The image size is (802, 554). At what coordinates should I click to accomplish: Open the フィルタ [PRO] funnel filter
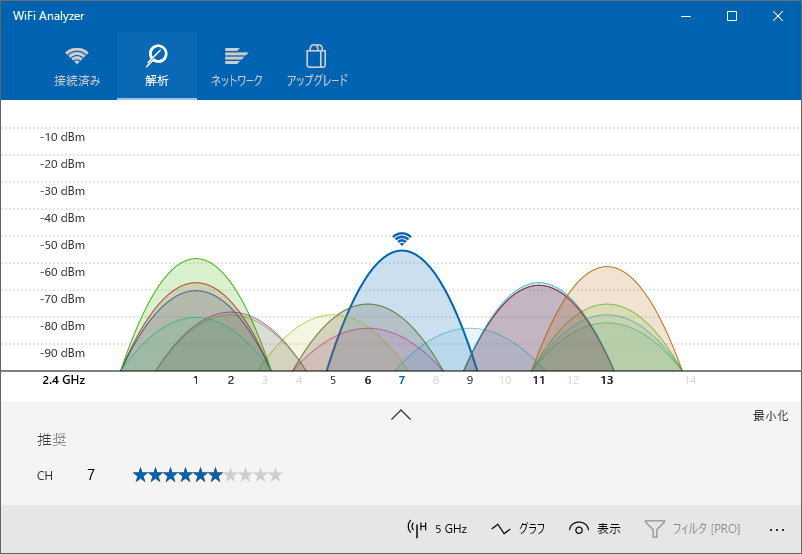point(692,528)
